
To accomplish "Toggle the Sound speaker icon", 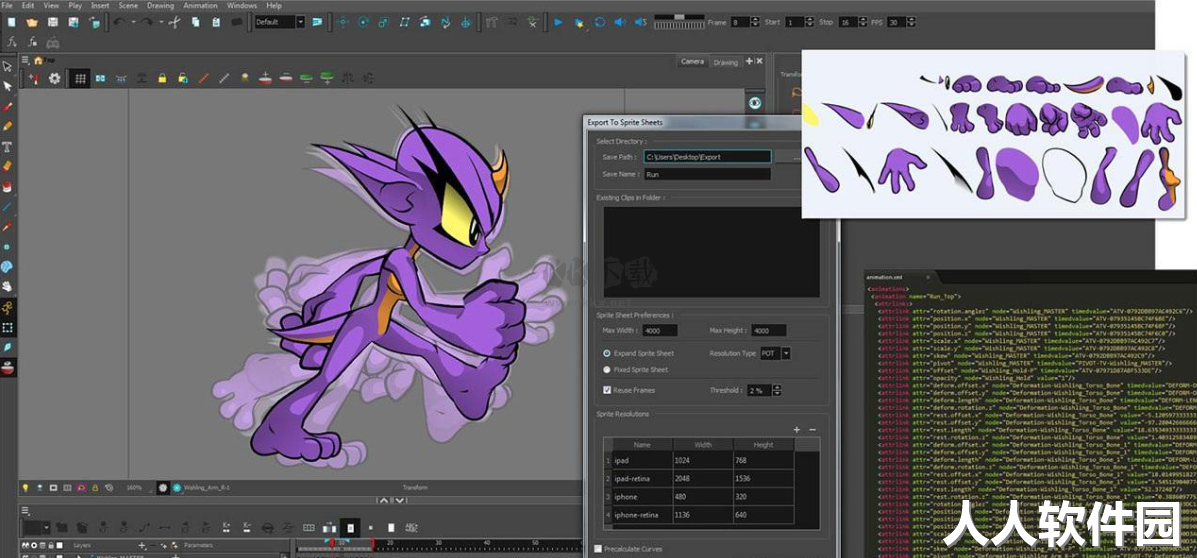I will pyautogui.click(x=621, y=22).
